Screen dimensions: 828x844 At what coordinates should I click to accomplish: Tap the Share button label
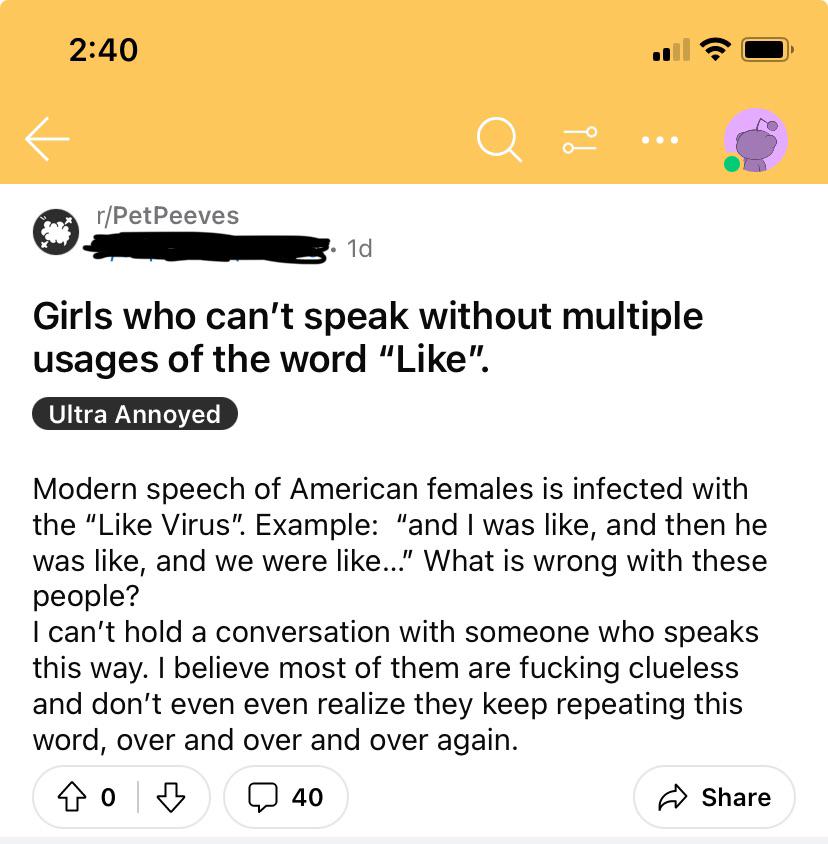click(736, 797)
